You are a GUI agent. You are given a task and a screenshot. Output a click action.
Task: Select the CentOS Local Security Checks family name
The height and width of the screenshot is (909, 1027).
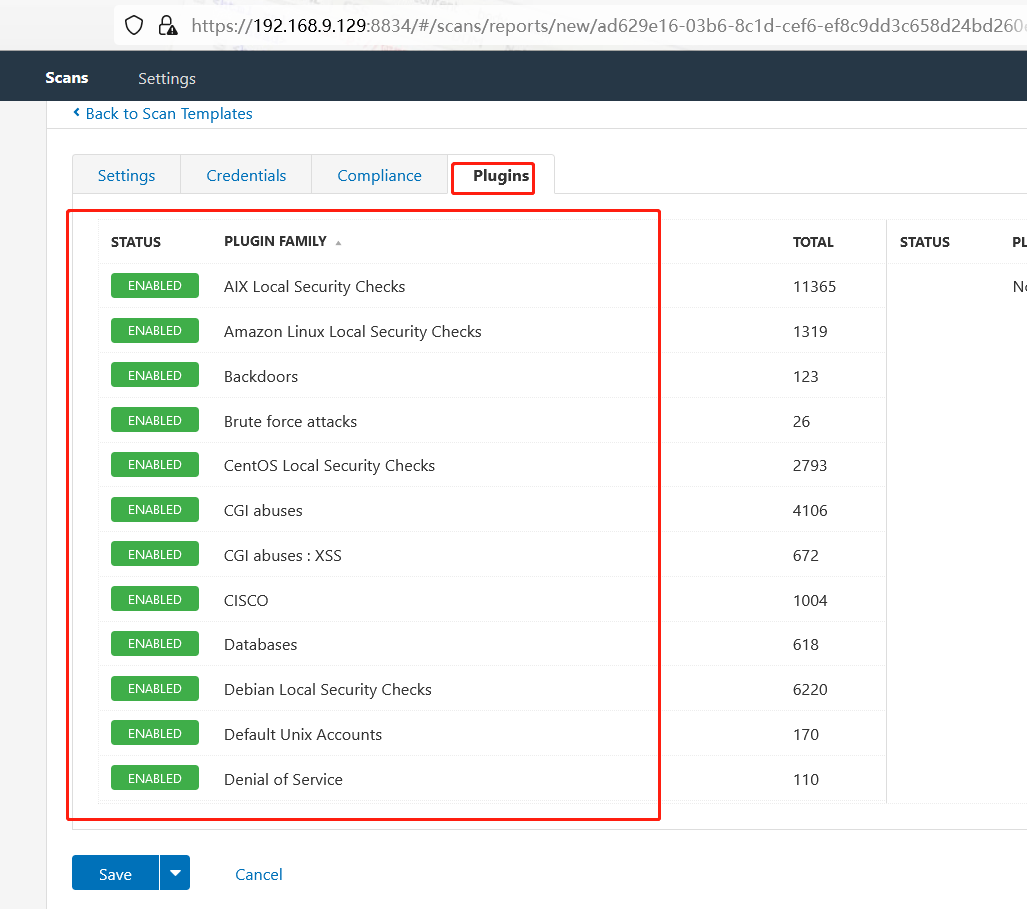pos(329,466)
